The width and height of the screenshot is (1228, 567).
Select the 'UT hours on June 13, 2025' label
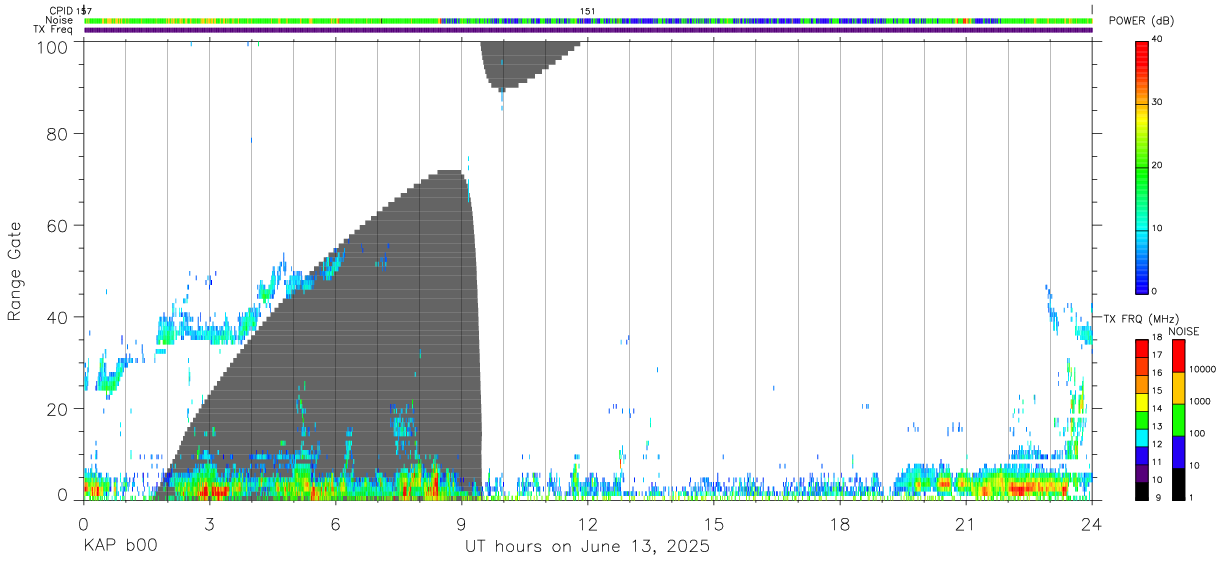point(587,547)
